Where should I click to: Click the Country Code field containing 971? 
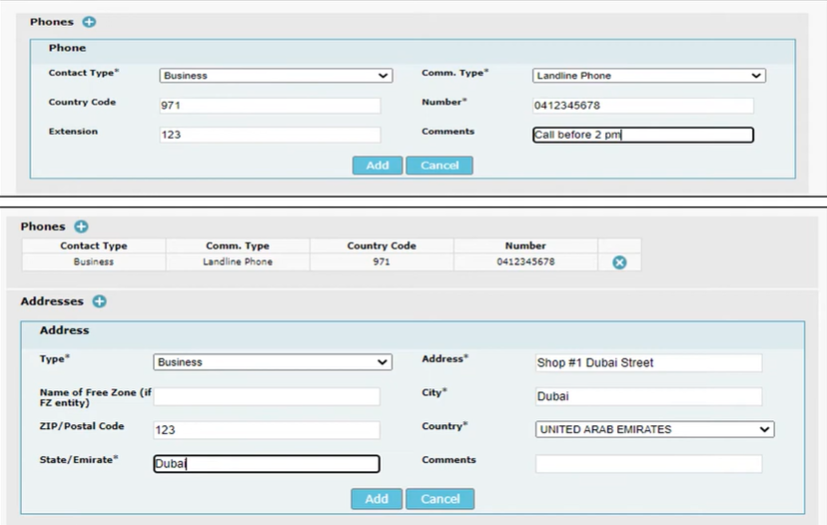click(x=270, y=106)
